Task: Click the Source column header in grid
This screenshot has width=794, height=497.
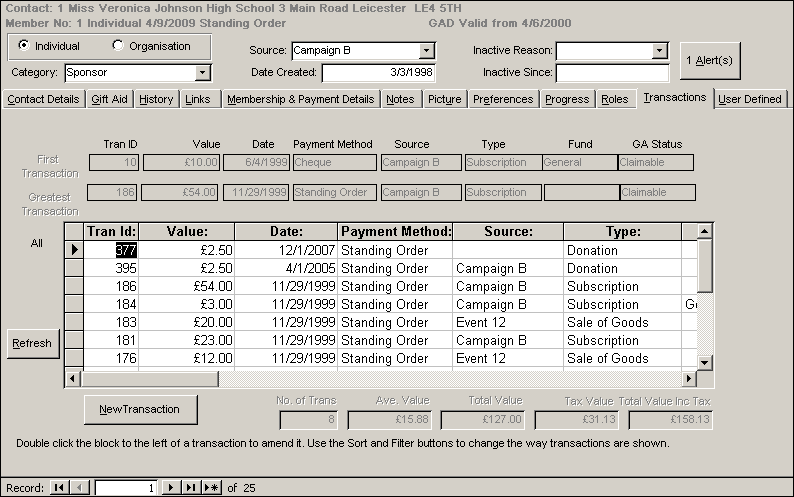Action: (x=508, y=232)
